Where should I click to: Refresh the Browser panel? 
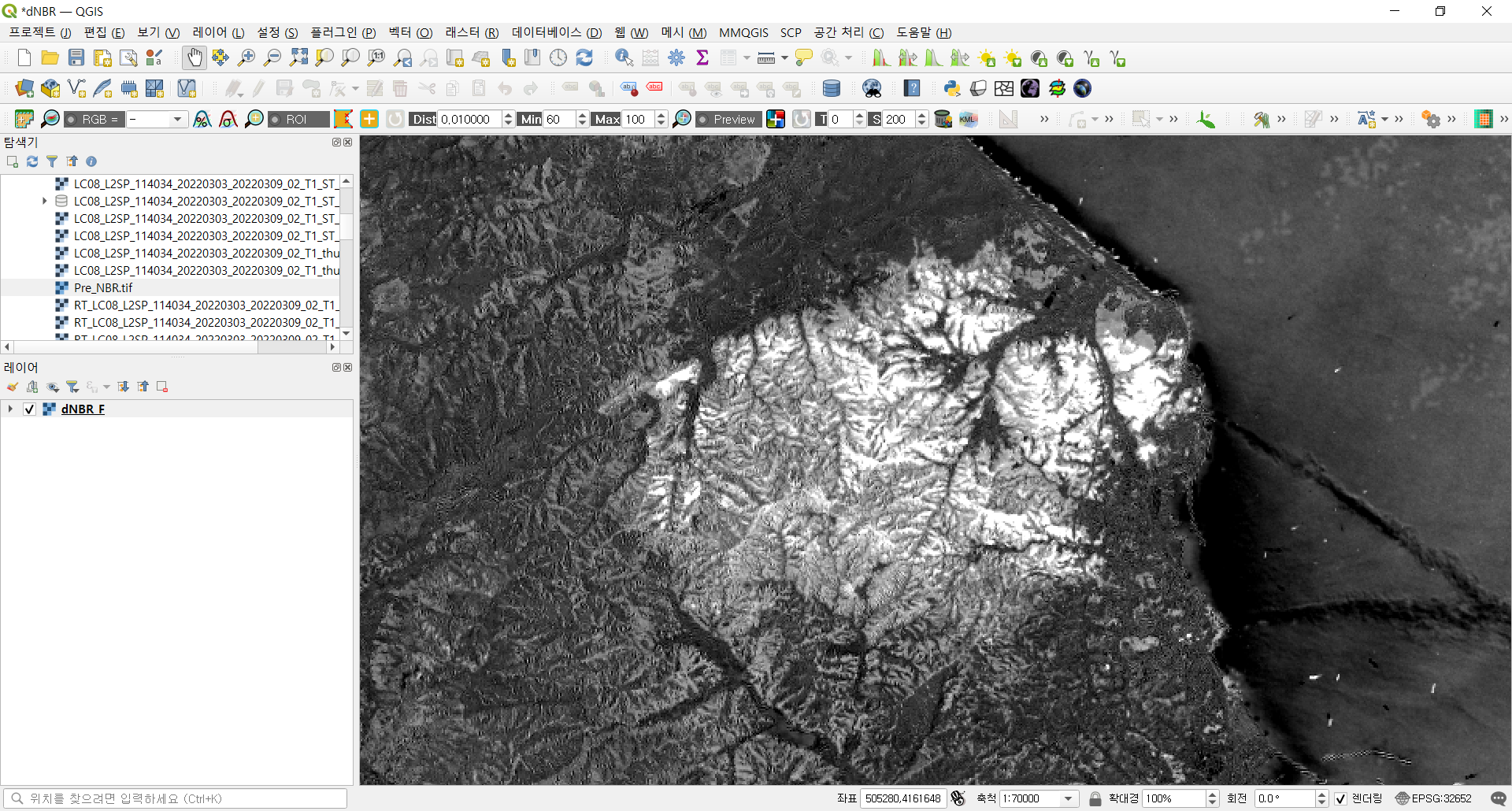point(32,161)
